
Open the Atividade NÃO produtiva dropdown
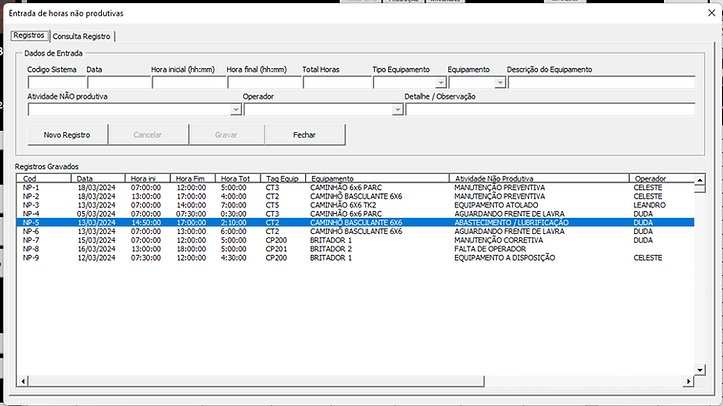pos(236,110)
